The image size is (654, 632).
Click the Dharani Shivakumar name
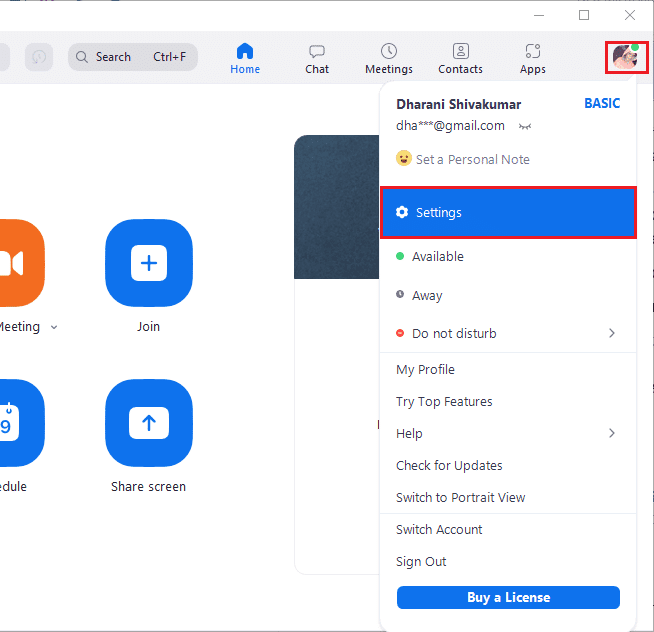coord(458,104)
